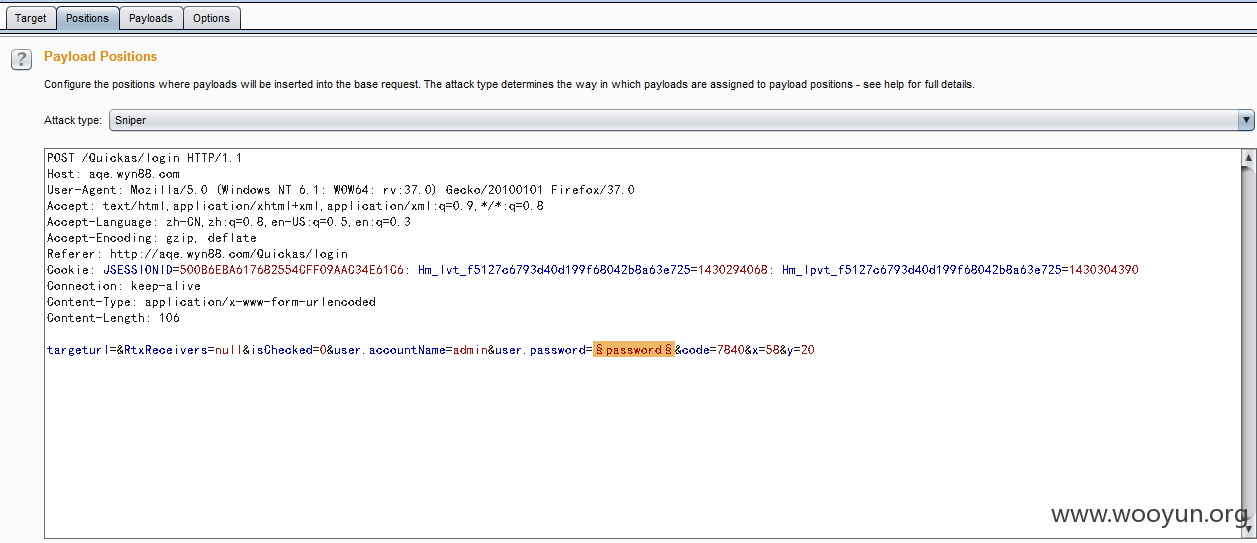Click the POST /Quickas/login request line
The image size is (1257, 543).
[144, 158]
